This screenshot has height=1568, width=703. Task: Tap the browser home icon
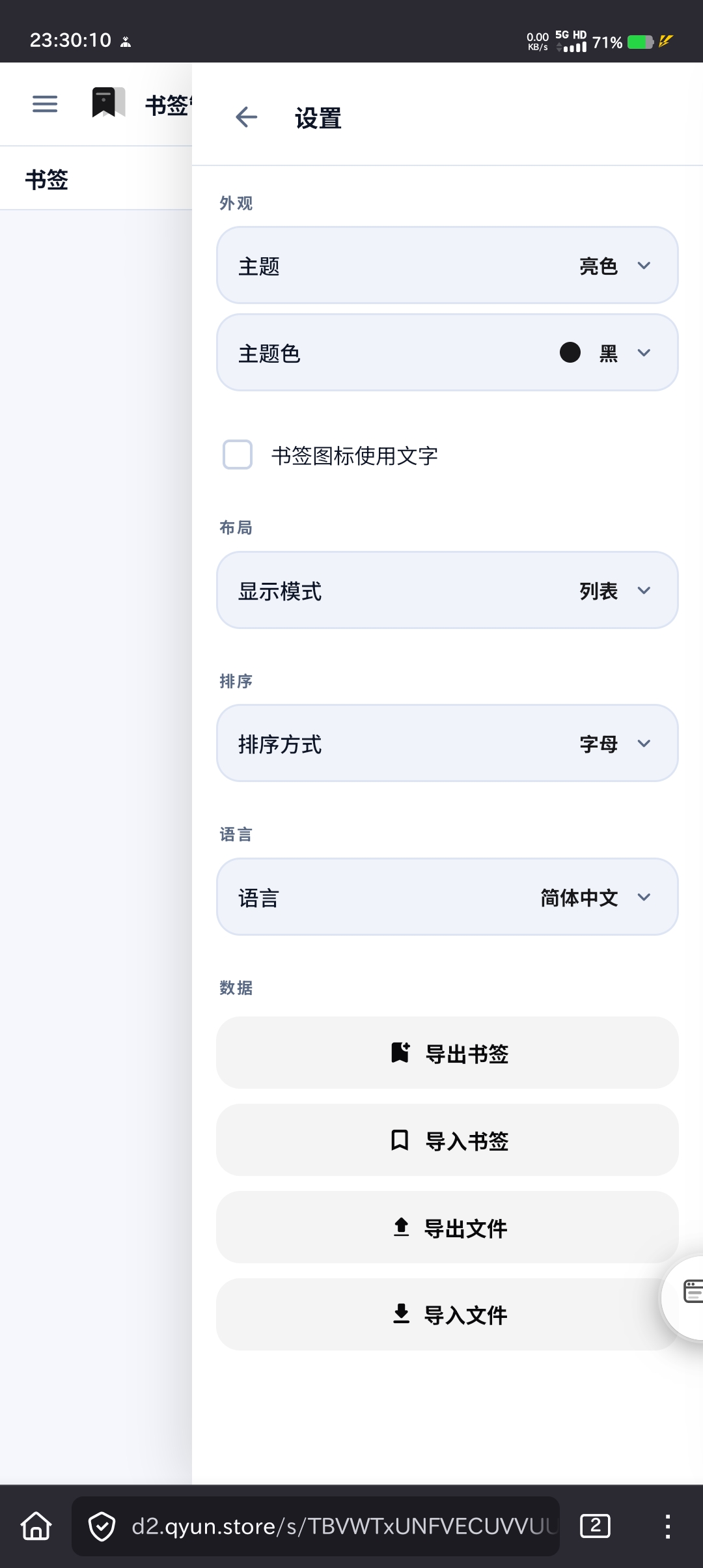click(36, 1526)
